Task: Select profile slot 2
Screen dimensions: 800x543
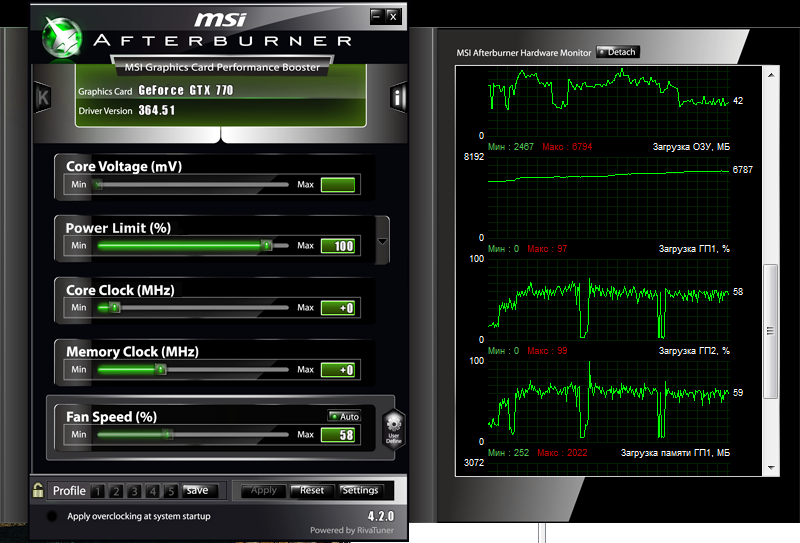Action: [116, 491]
